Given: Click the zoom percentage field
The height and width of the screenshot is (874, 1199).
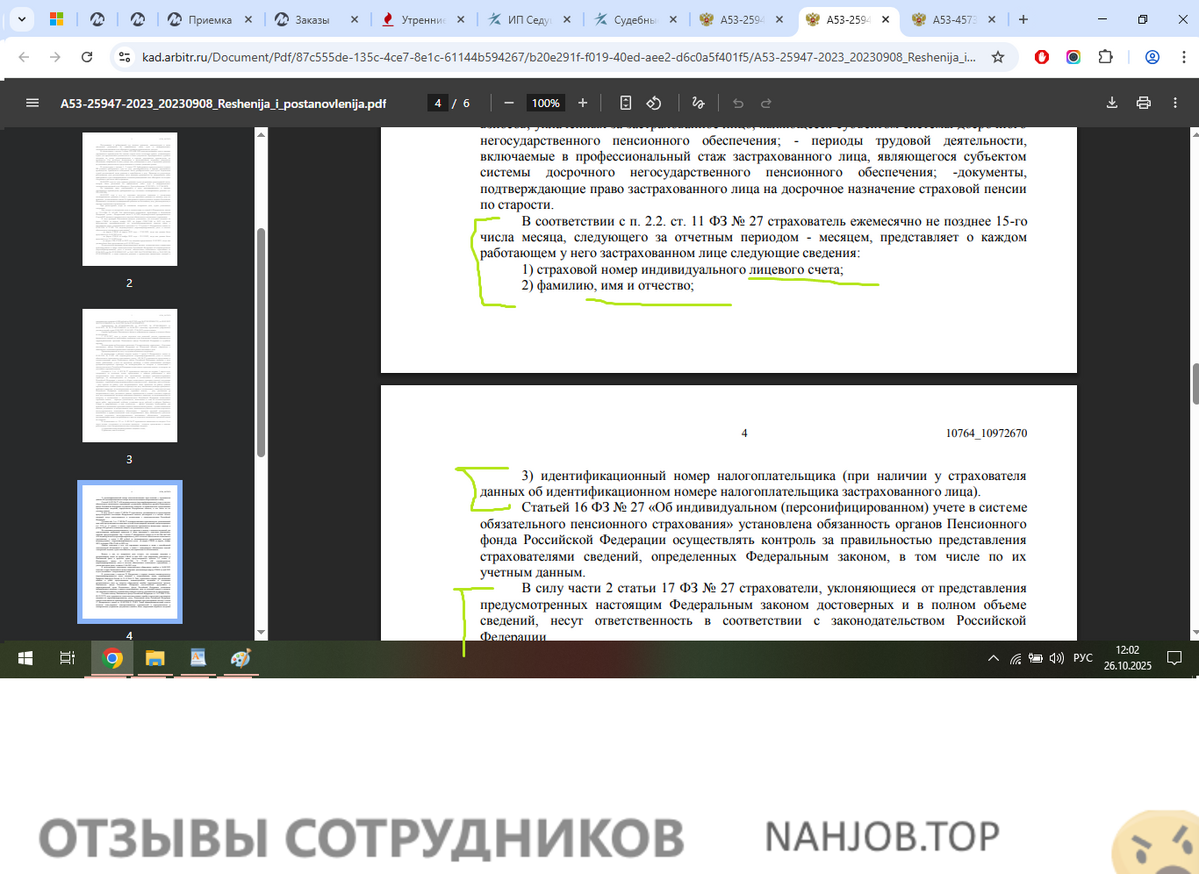Looking at the screenshot, I should pos(546,103).
